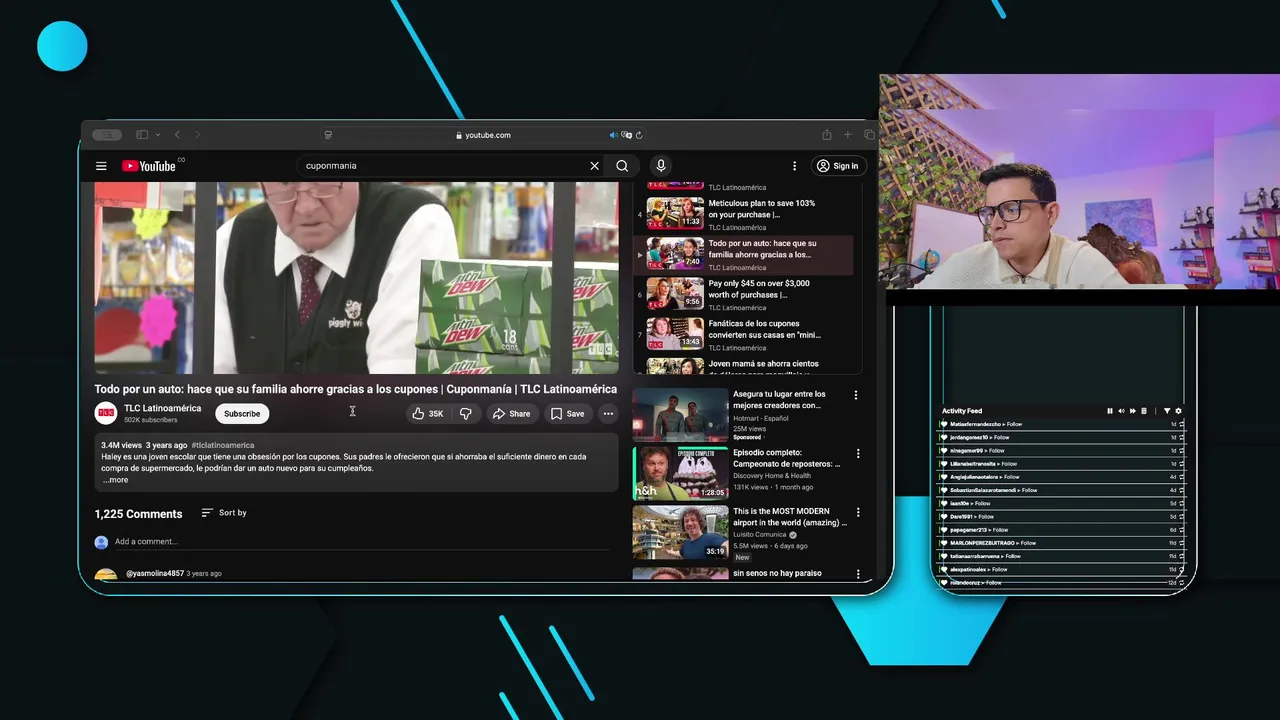Image resolution: width=1280 pixels, height=720 pixels.
Task: Go forward in Safari history
Action: pyautogui.click(x=197, y=135)
